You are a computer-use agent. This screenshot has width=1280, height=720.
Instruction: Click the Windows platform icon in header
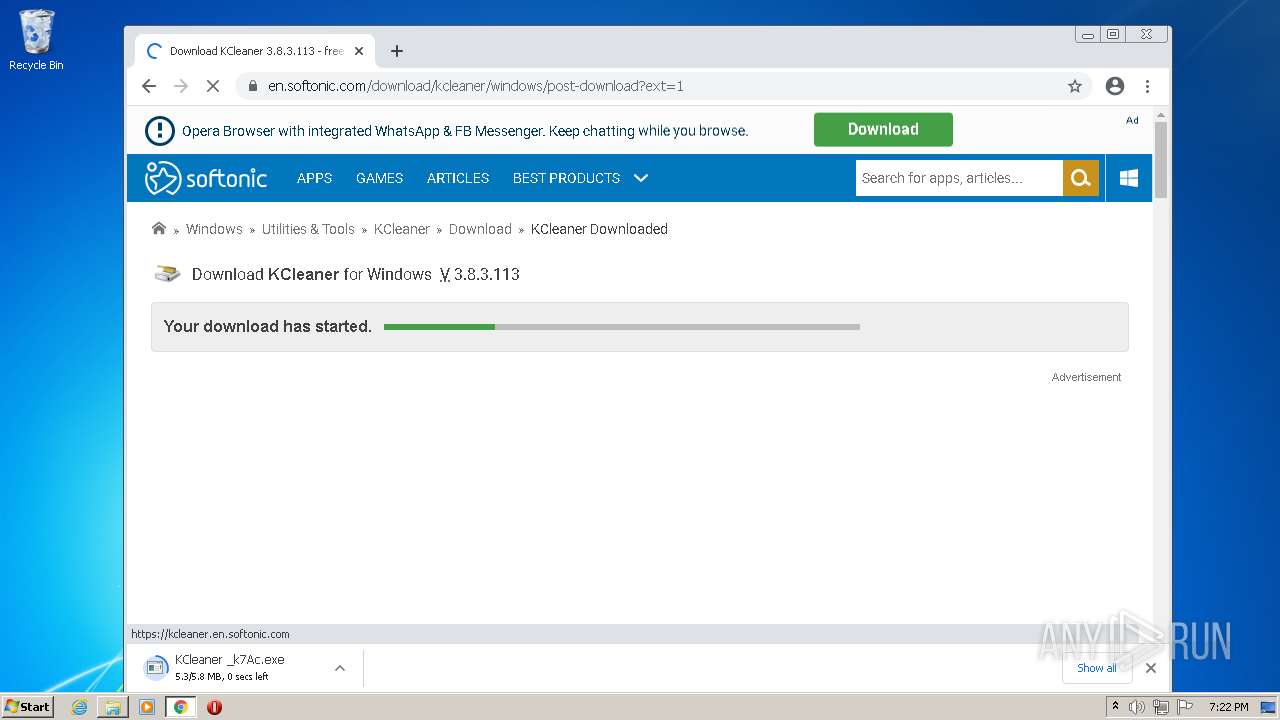(1129, 178)
